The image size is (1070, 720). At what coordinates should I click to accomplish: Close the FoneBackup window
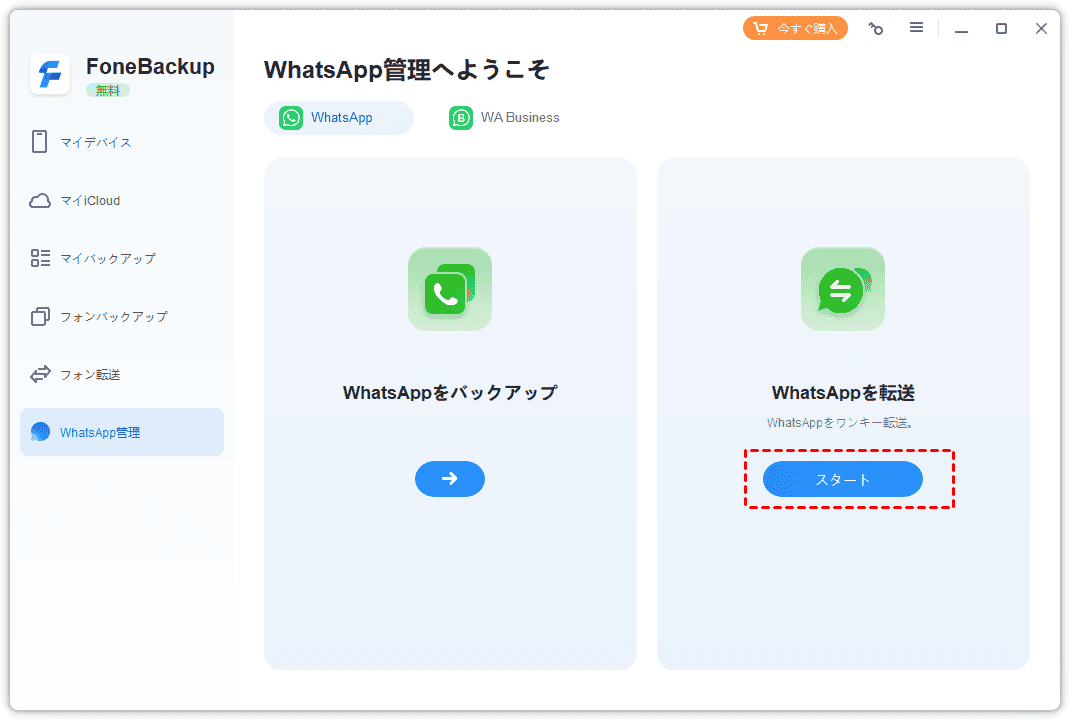coord(1041,29)
